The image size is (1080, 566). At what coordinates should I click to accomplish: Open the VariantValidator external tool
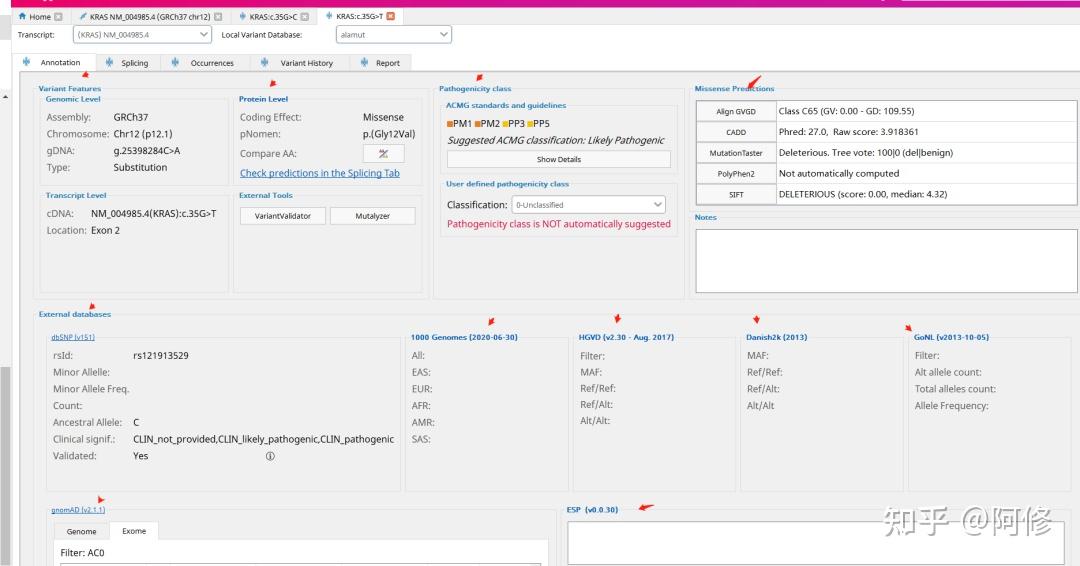(282, 216)
